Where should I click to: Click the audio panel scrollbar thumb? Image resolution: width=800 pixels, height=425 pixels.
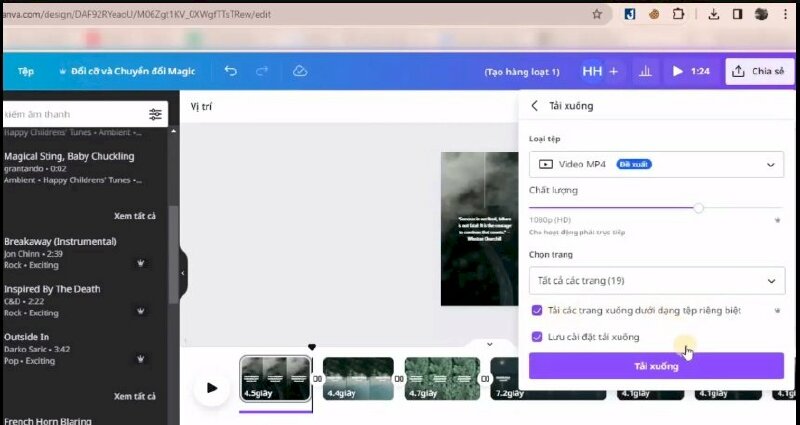pos(173,254)
